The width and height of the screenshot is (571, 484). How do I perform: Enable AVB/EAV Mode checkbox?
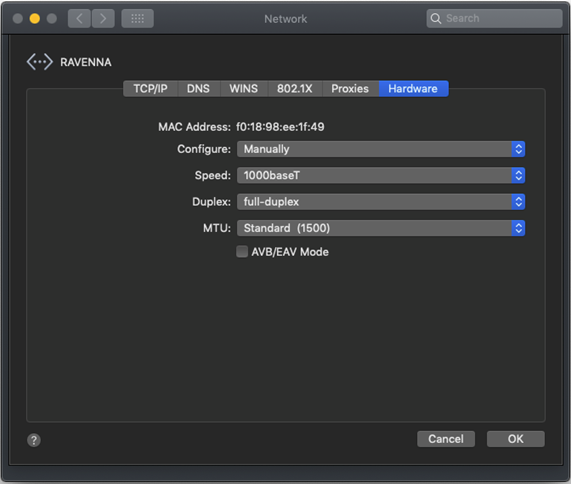pos(242,252)
